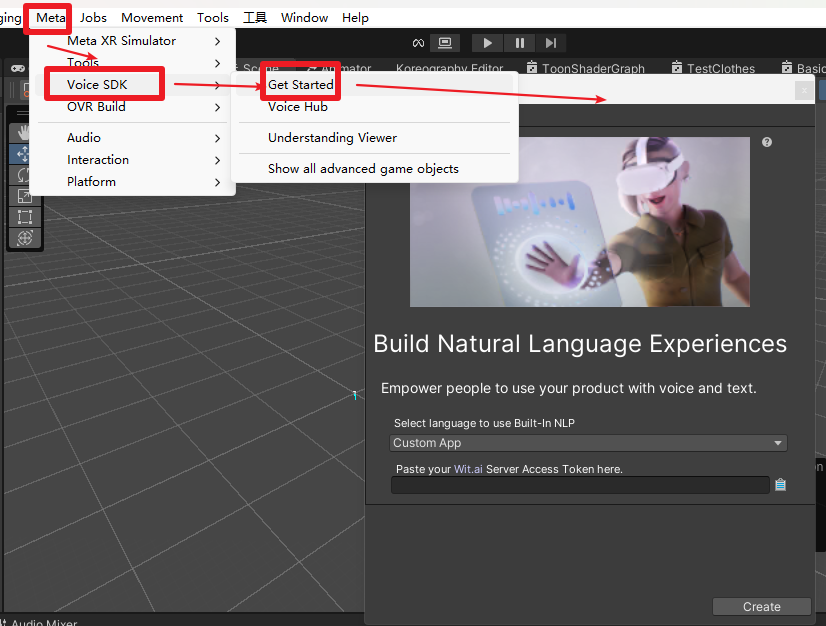Click the VR headset banner image
This screenshot has width=826, height=626.
[579, 222]
